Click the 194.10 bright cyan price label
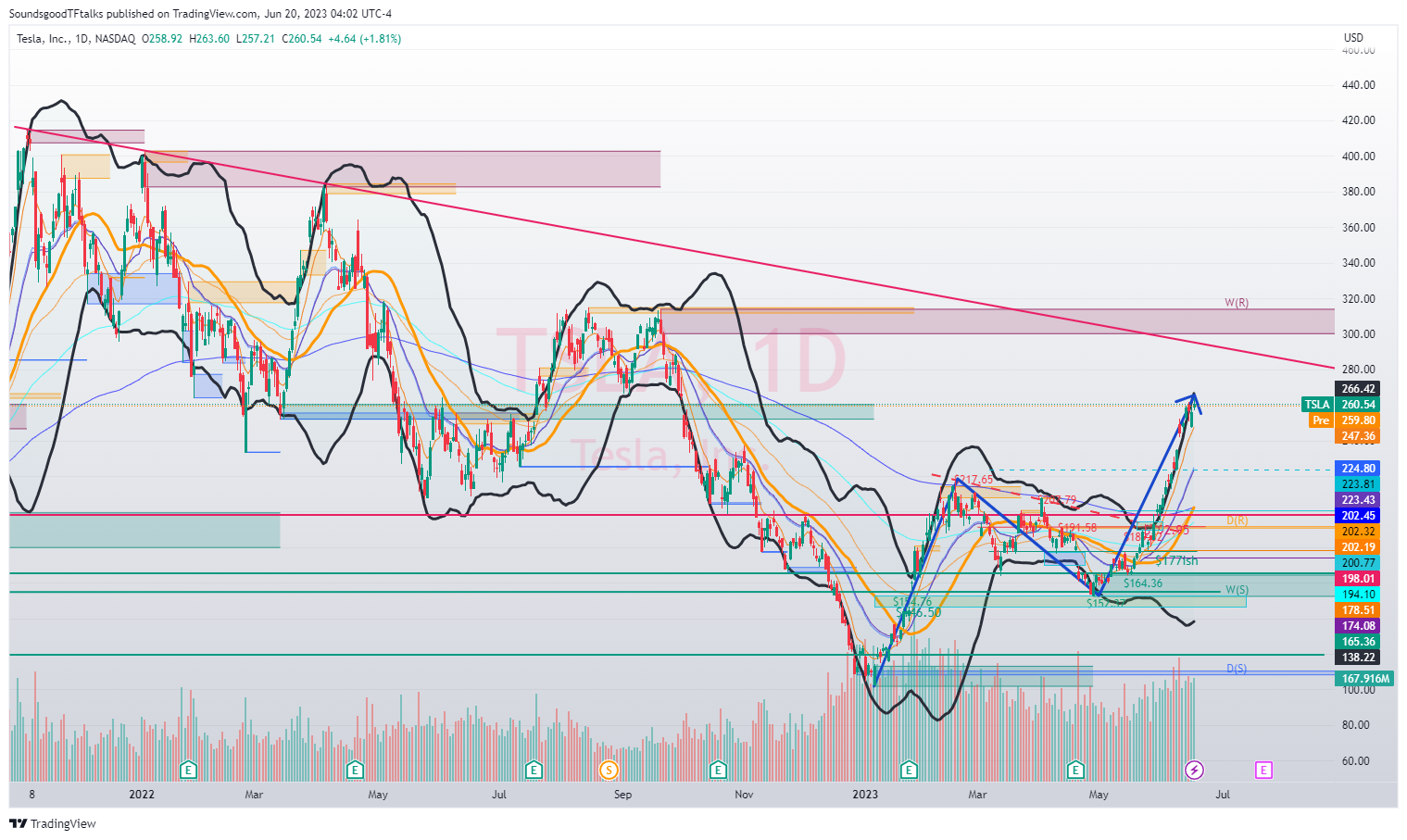Image resolution: width=1407 pixels, height=840 pixels. 1357,594
